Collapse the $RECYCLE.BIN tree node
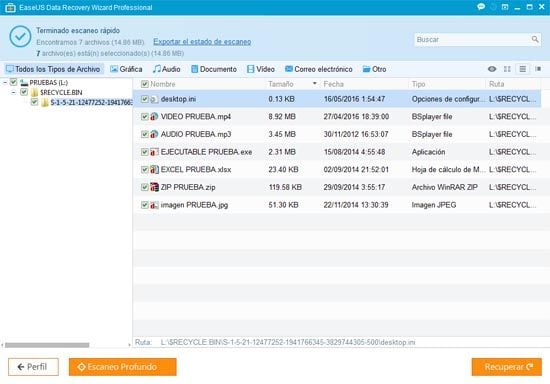550x384 pixels. tap(13, 93)
